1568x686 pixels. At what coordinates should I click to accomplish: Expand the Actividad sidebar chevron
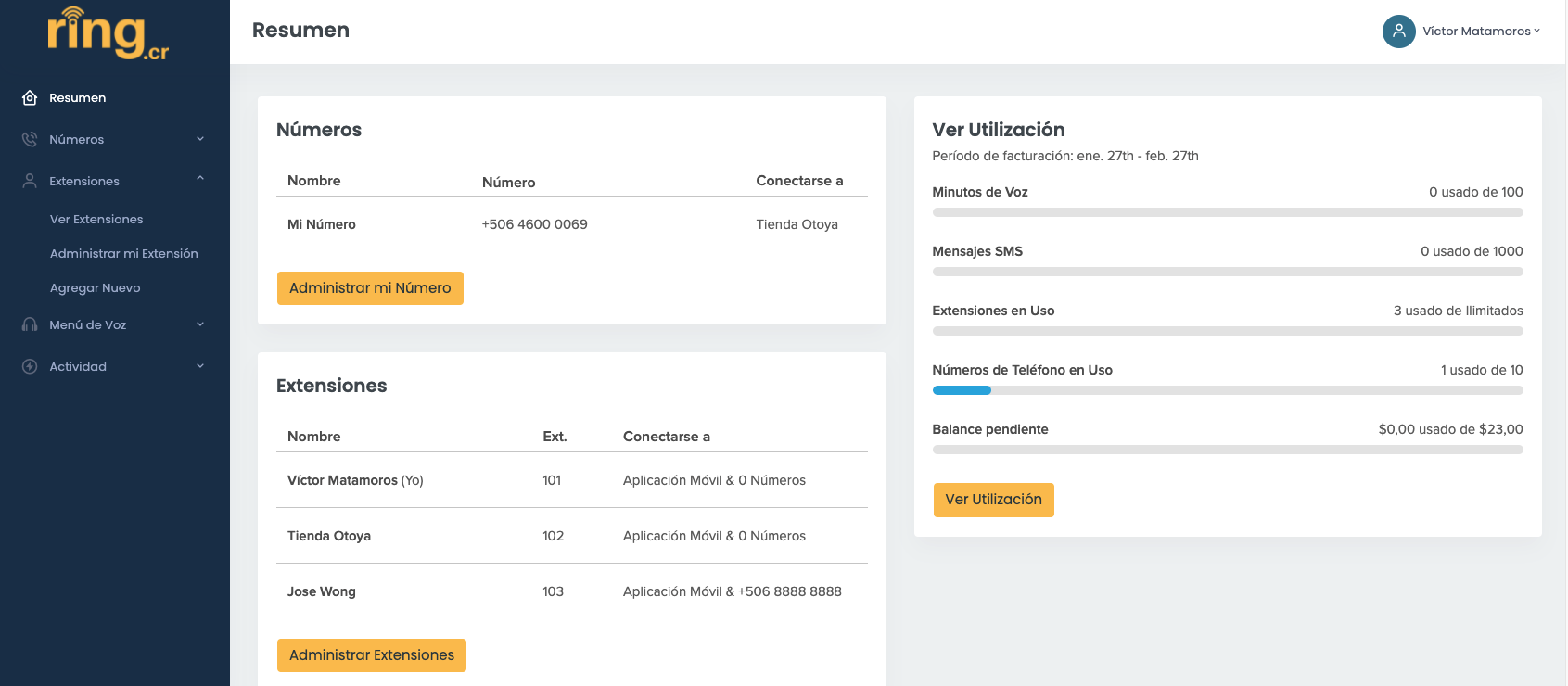[200, 366]
